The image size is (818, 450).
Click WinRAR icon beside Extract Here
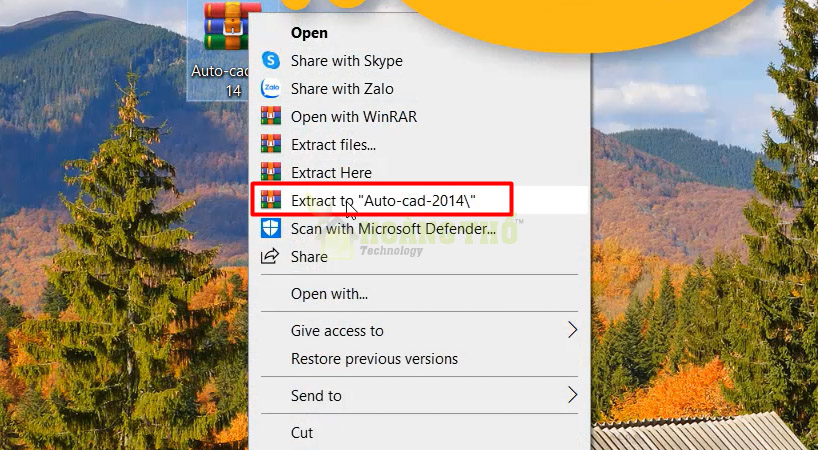point(270,173)
